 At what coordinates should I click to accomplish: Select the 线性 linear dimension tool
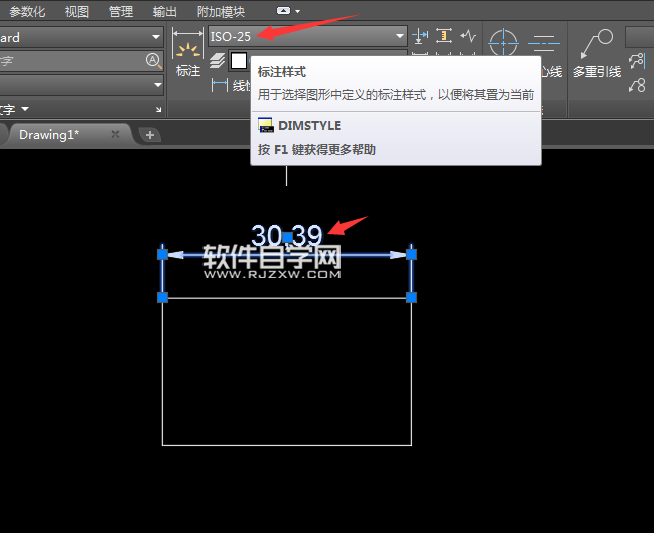coord(230,85)
